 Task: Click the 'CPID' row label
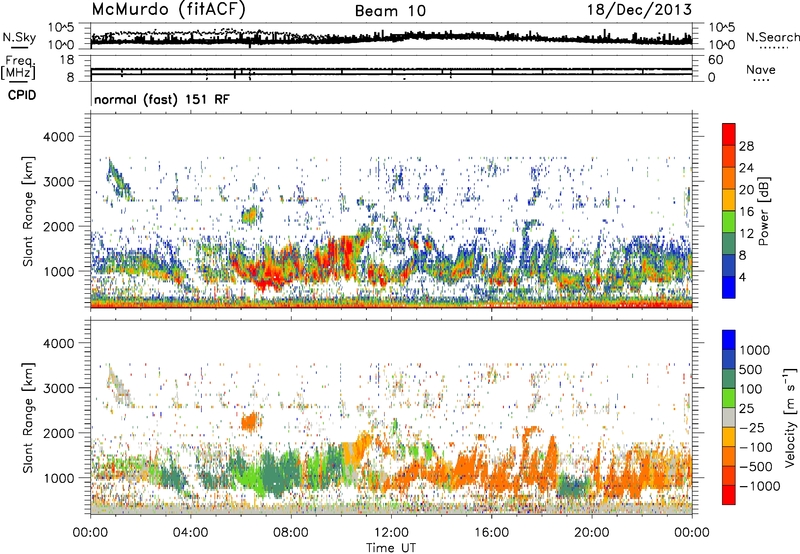click(x=22, y=95)
